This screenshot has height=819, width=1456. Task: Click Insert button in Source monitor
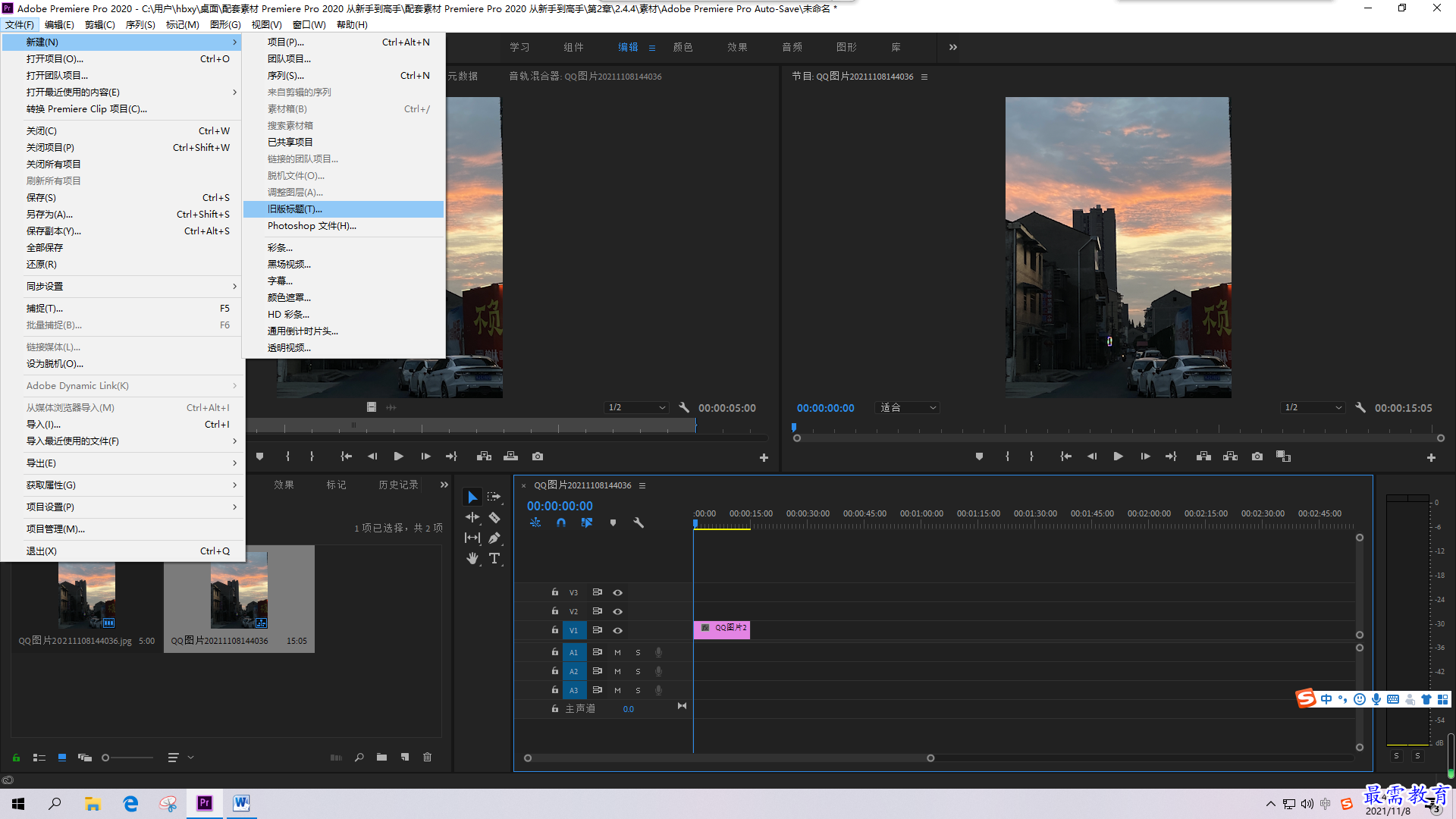484,457
